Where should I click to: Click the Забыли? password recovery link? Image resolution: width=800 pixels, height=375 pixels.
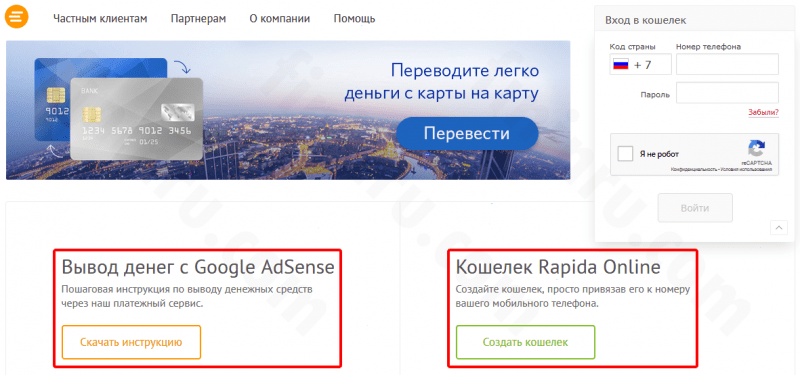(x=763, y=112)
